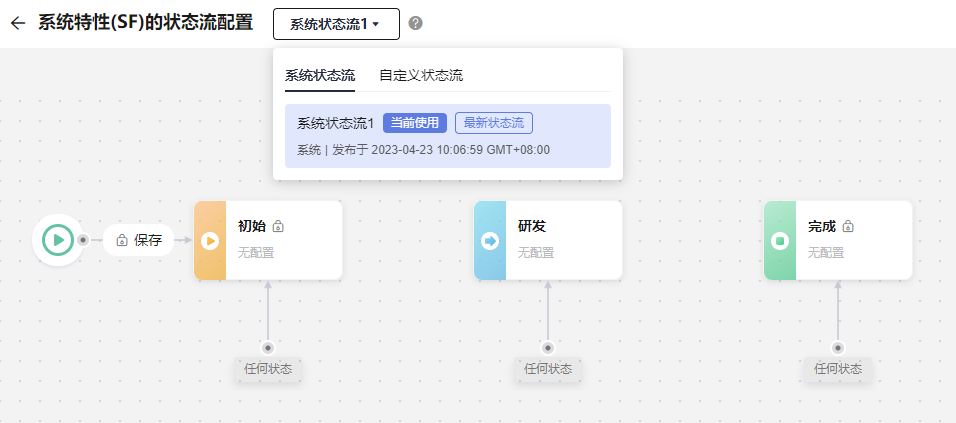The image size is (956, 423).
Task: Click the back arrow icon
Action: (x=17, y=23)
